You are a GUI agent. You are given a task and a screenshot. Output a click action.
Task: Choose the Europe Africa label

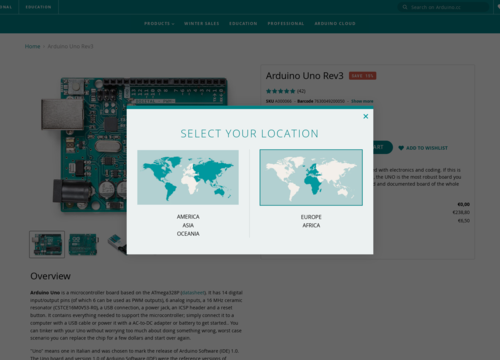(x=311, y=221)
